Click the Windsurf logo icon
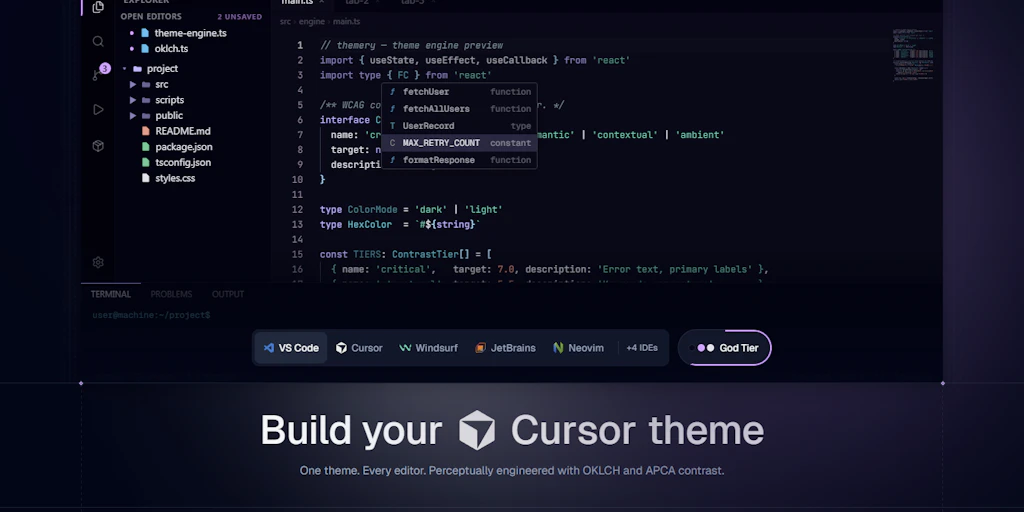Image resolution: width=1024 pixels, height=512 pixels. pyautogui.click(x=405, y=348)
